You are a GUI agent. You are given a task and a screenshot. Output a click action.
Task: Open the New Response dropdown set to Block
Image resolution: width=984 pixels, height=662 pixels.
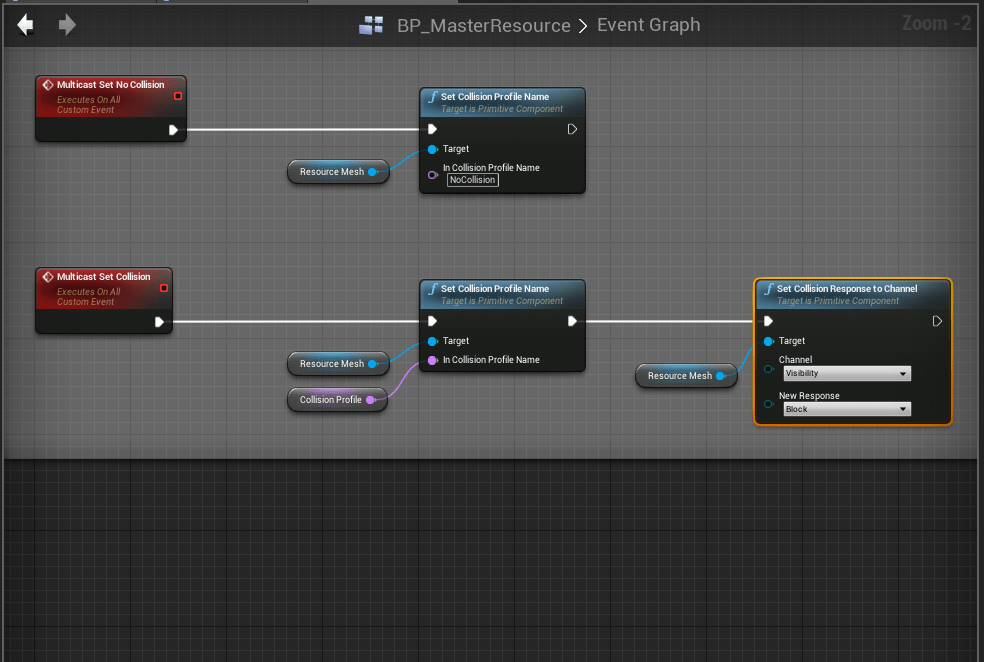point(846,409)
